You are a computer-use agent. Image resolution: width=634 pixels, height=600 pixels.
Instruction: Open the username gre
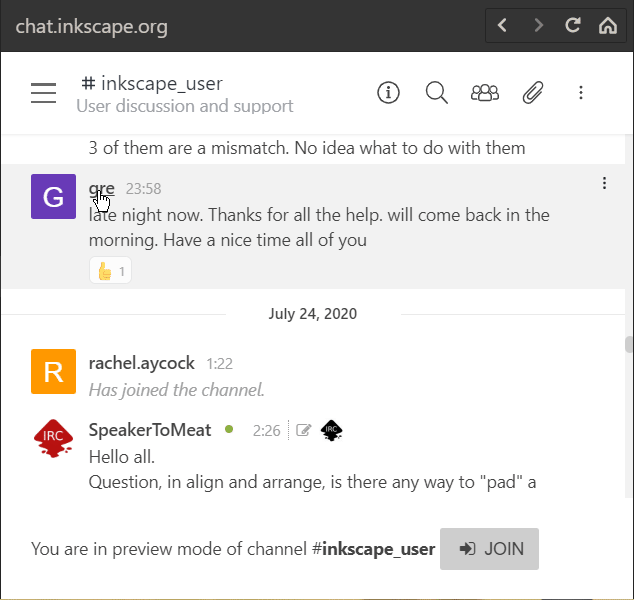click(101, 189)
